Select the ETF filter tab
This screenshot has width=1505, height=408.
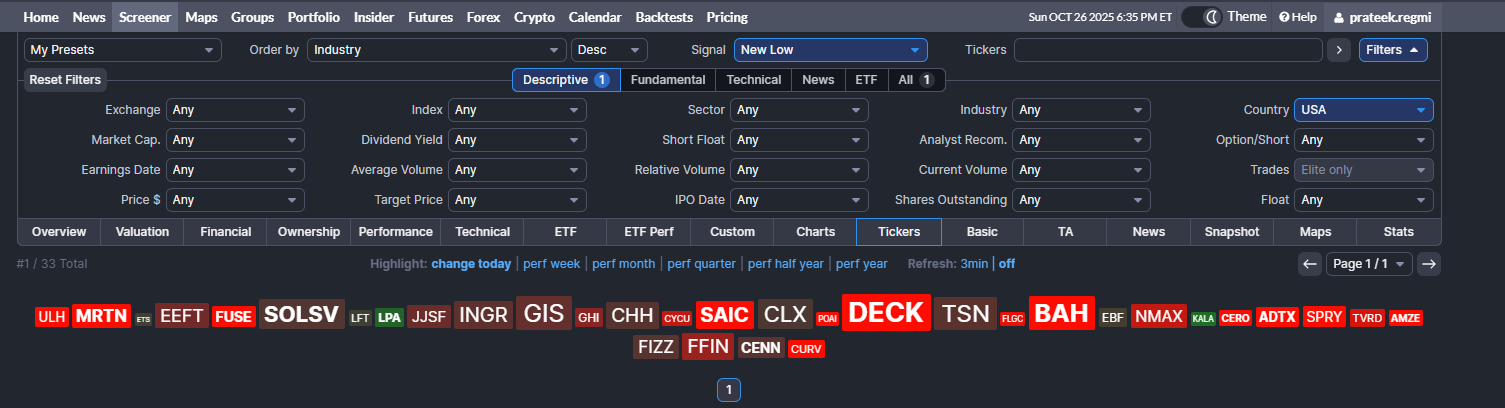click(x=865, y=80)
